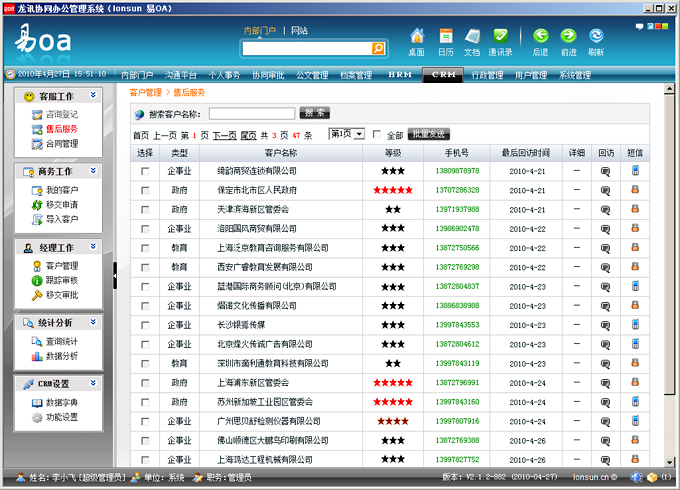Click the speaker icon in status bar
Image resolution: width=680 pixels, height=490 pixels.
coord(636,477)
